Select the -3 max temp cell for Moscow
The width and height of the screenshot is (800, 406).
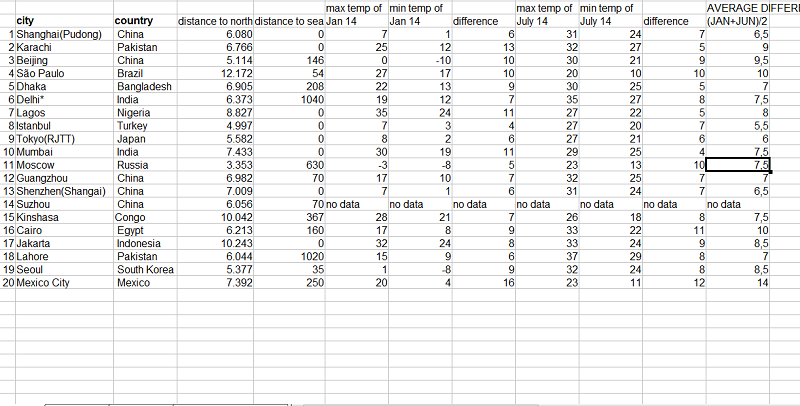pos(357,165)
